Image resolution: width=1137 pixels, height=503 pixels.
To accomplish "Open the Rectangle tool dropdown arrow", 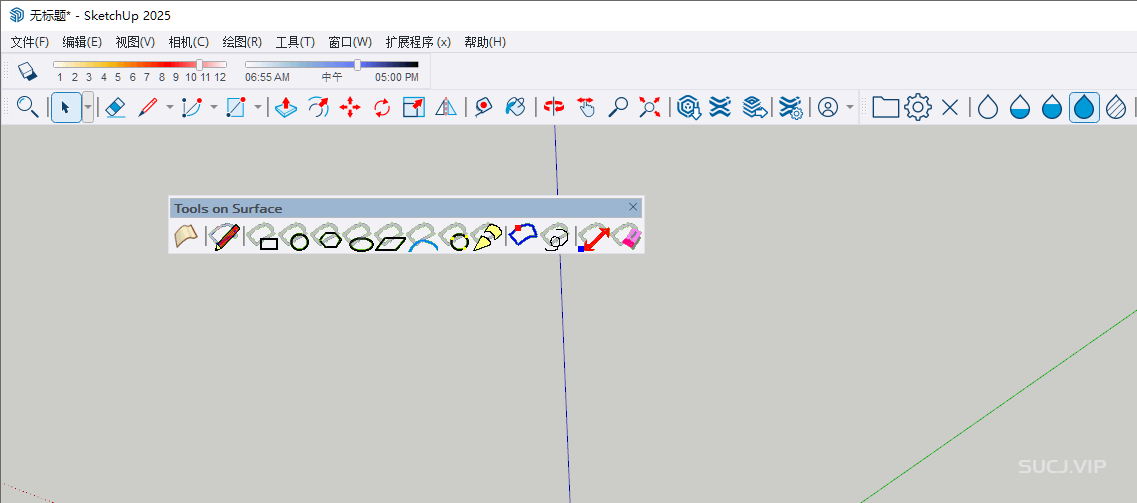I will pyautogui.click(x=258, y=108).
